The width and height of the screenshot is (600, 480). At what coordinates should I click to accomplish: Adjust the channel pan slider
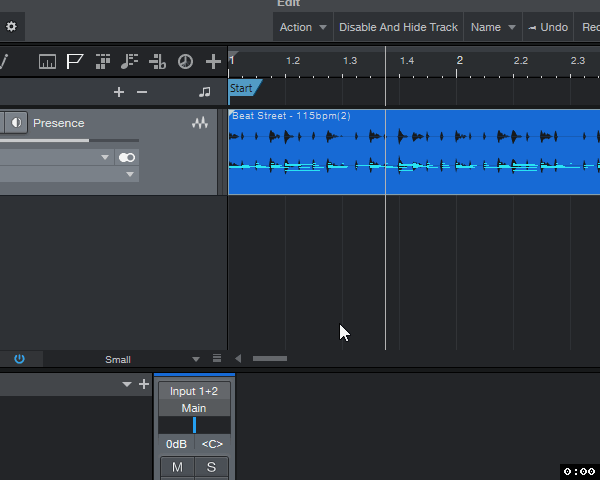(194, 425)
